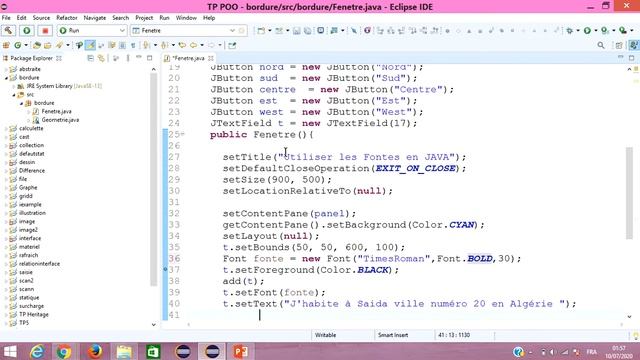Expand the JRE System Library node
640x360 pixels.
(x=14, y=86)
